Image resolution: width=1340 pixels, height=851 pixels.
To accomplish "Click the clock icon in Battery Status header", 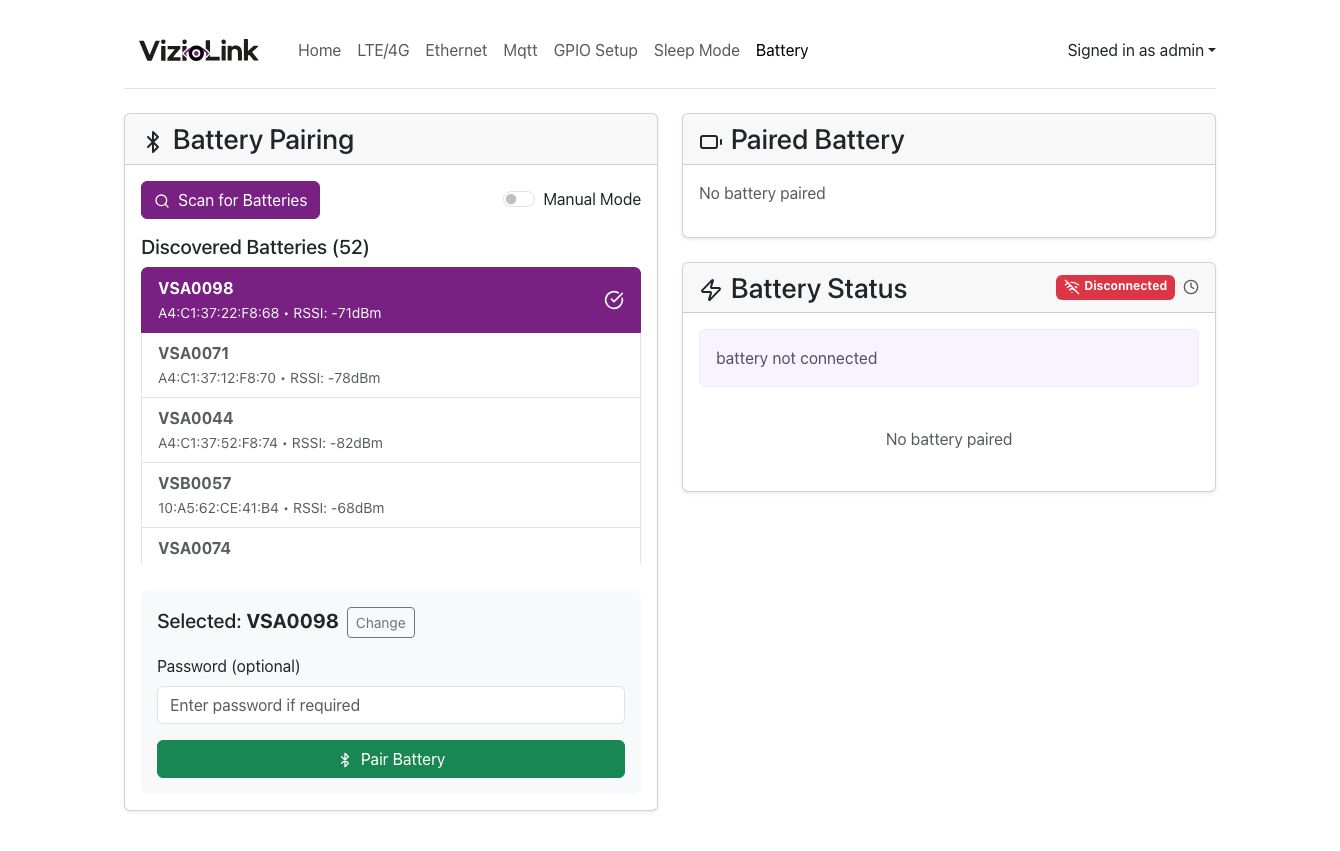I will point(1191,287).
